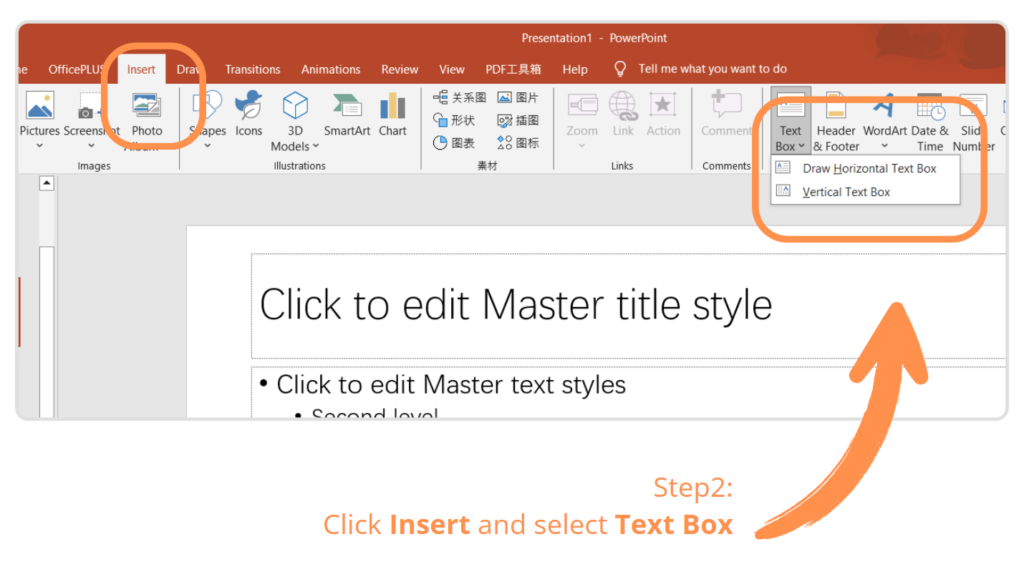1024x572 pixels.
Task: Insert a Chart from the ribbon
Action: tap(393, 113)
